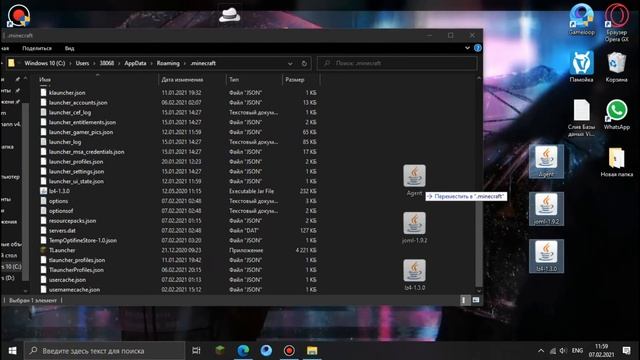Click the Windows 10 (C:) breadcrumb segment
The image size is (640, 360).
tap(44, 63)
